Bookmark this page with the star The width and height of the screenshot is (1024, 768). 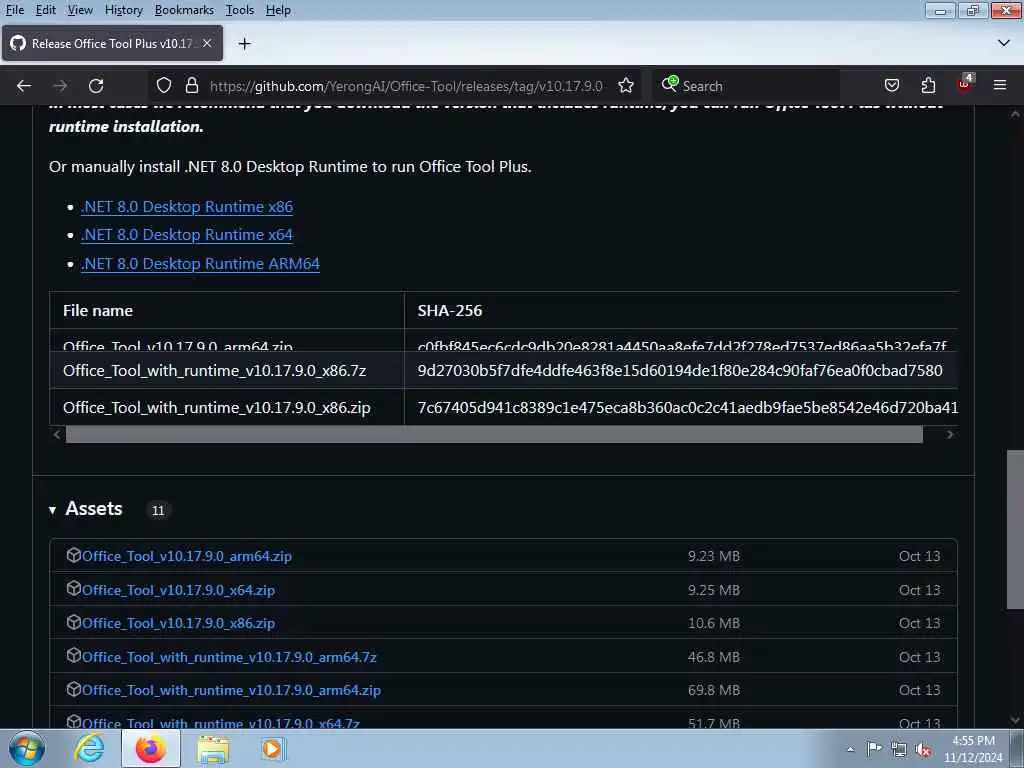626,86
